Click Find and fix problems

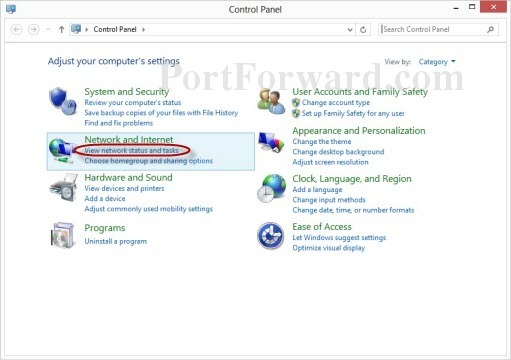pyautogui.click(x=119, y=123)
